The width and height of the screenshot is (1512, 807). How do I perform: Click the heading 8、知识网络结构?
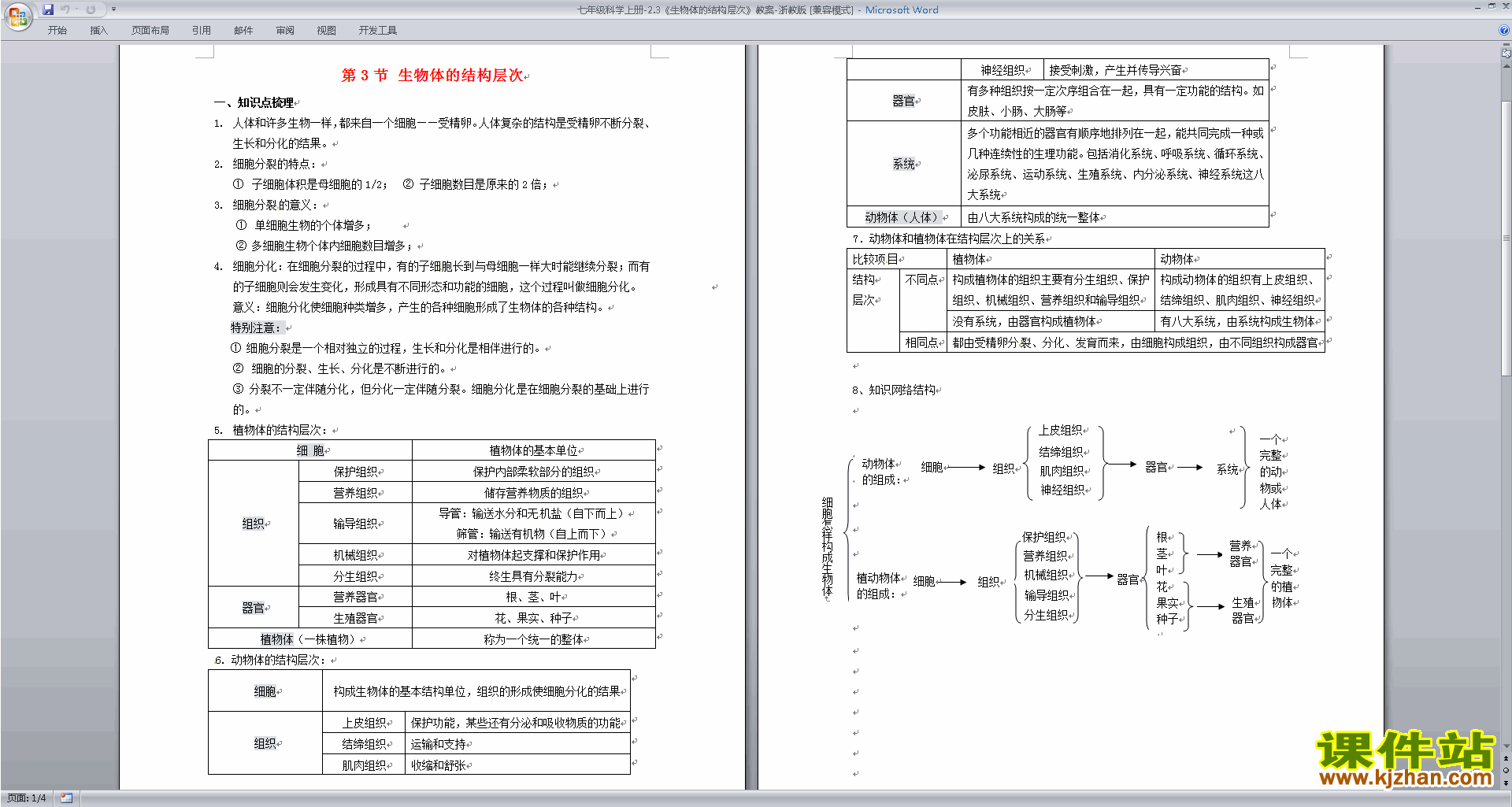coord(894,390)
